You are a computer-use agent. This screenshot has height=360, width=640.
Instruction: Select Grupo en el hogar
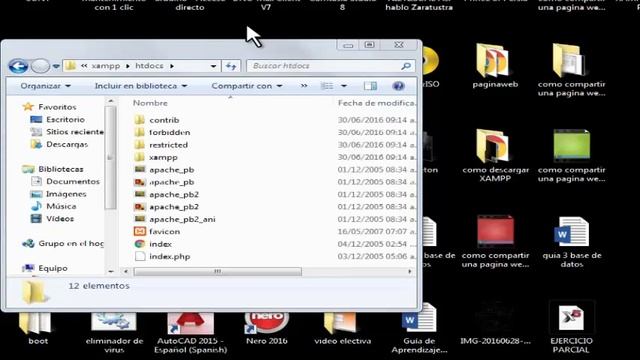pos(71,244)
